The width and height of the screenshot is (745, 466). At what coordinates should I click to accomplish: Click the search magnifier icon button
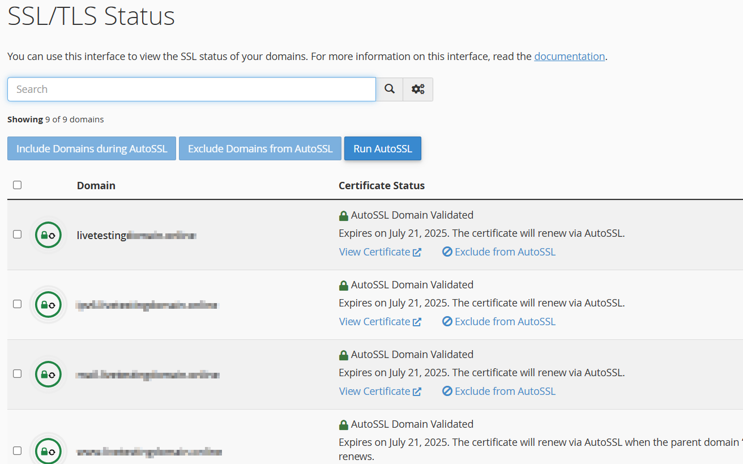point(389,89)
